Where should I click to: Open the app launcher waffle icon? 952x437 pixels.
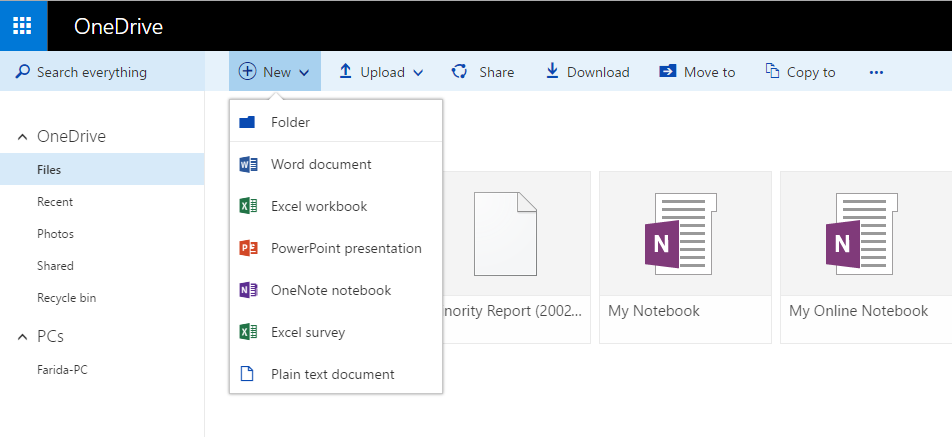pyautogui.click(x=22, y=26)
